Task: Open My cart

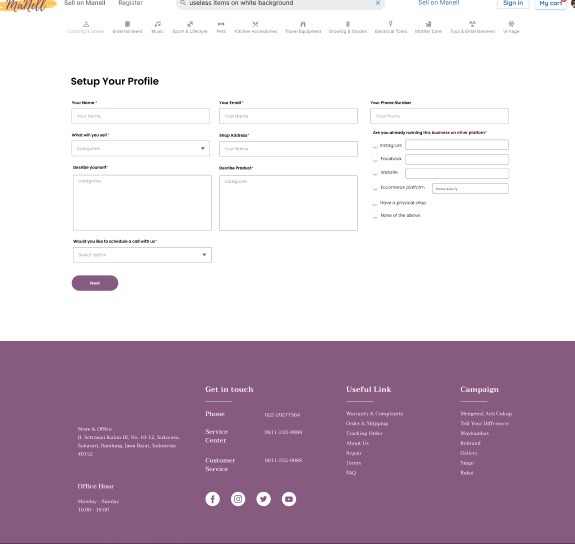Action: (550, 3)
